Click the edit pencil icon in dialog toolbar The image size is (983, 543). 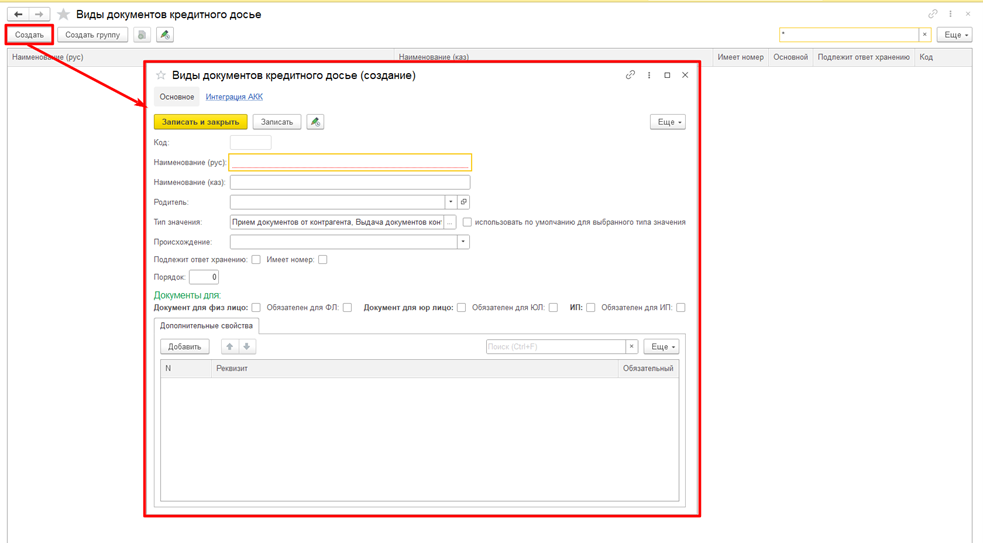[x=315, y=122]
